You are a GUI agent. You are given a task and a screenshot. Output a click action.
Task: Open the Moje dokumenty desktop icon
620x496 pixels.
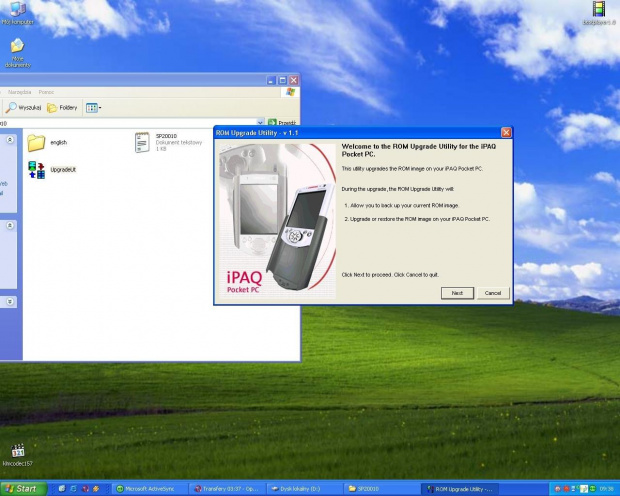(x=17, y=50)
